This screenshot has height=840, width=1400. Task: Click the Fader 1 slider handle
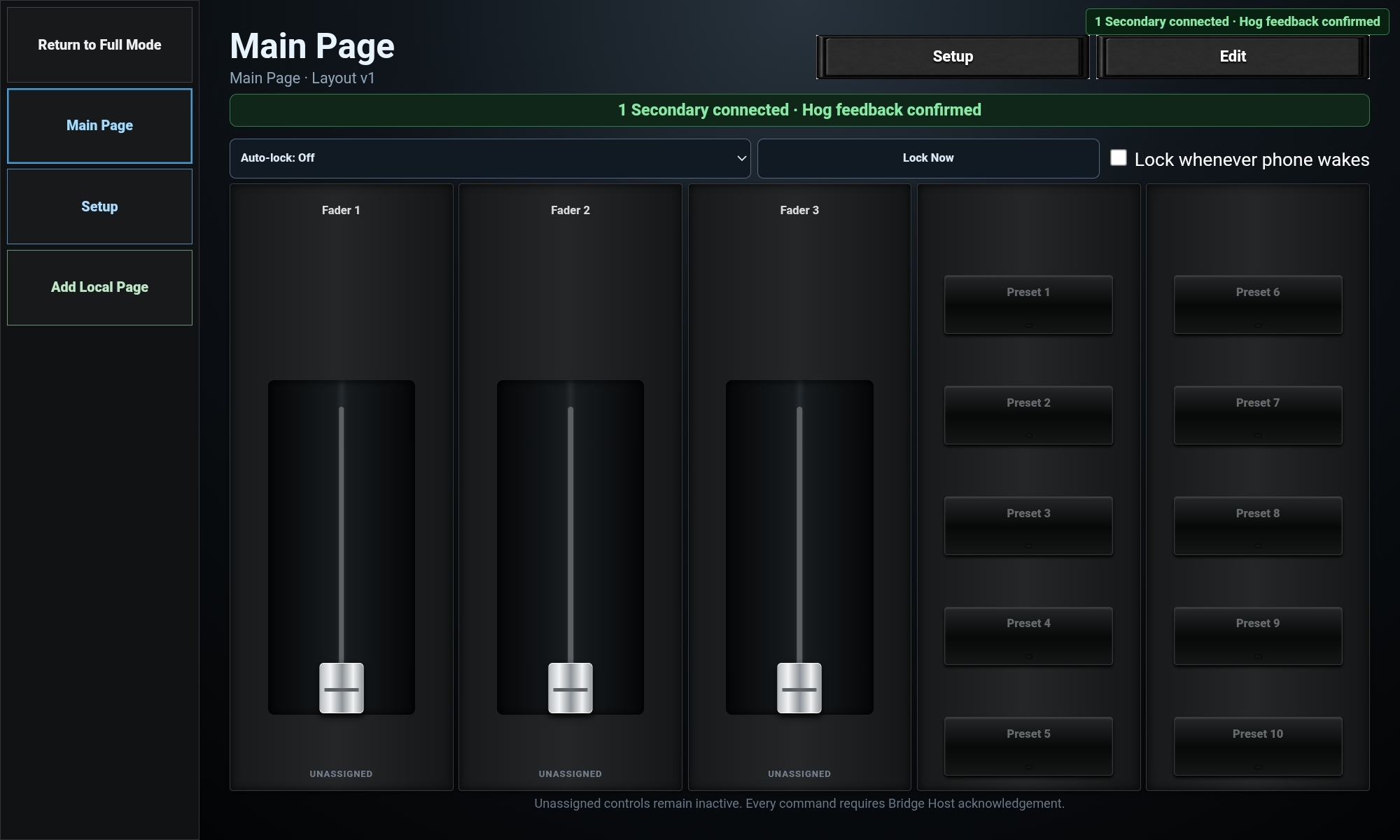342,688
